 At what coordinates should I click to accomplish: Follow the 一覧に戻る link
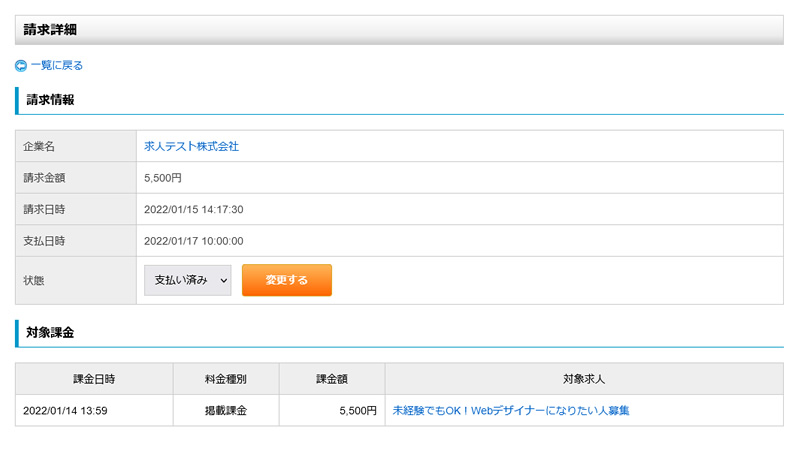(57, 66)
